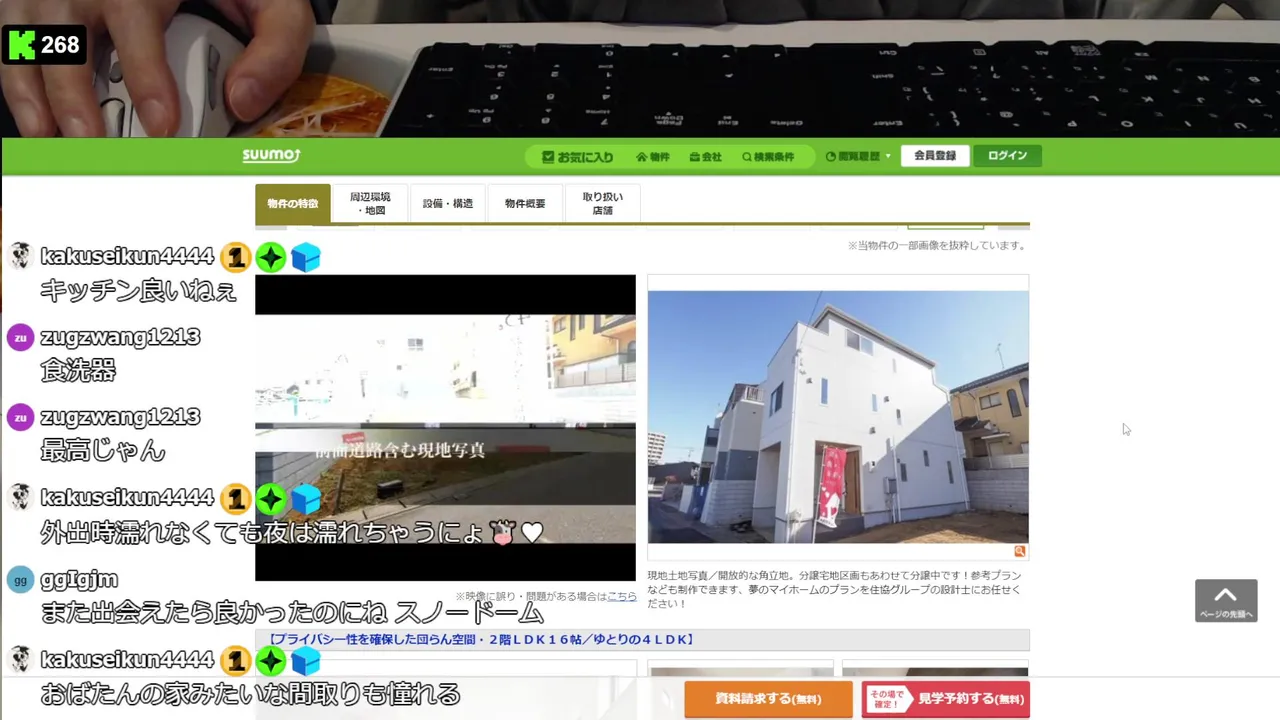Click the chat message キッチン良いねぇ
Image resolution: width=1280 pixels, height=720 pixels.
click(138, 290)
